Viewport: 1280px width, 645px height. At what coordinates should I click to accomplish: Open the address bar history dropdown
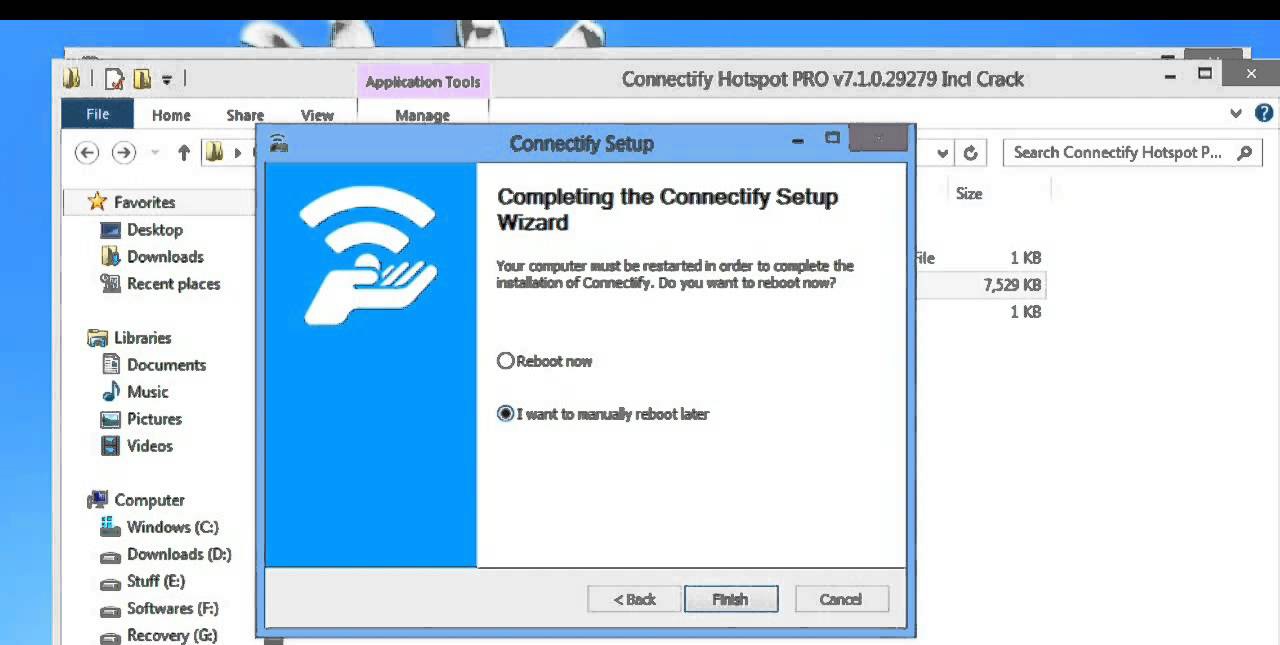[x=941, y=152]
